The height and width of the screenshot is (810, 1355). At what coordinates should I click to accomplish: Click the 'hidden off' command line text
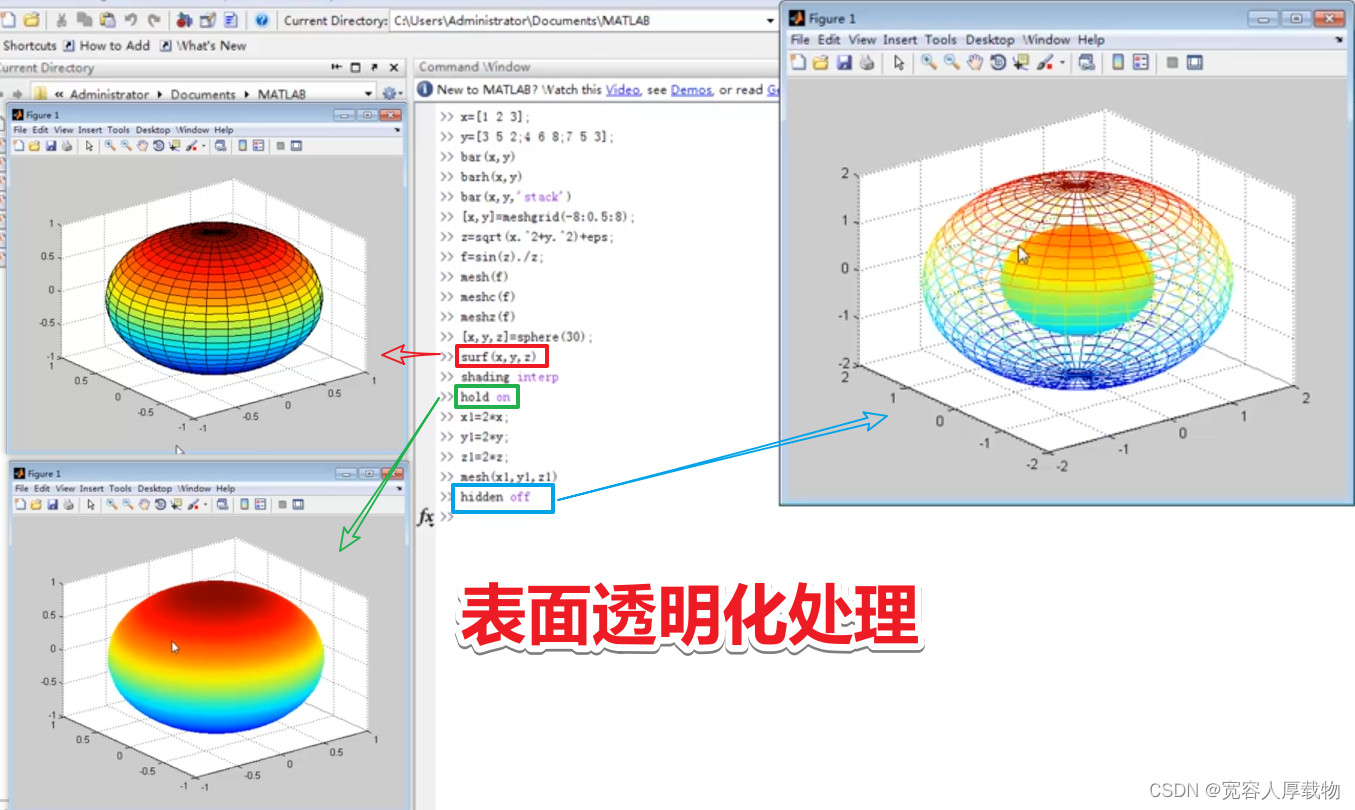[x=495, y=497]
